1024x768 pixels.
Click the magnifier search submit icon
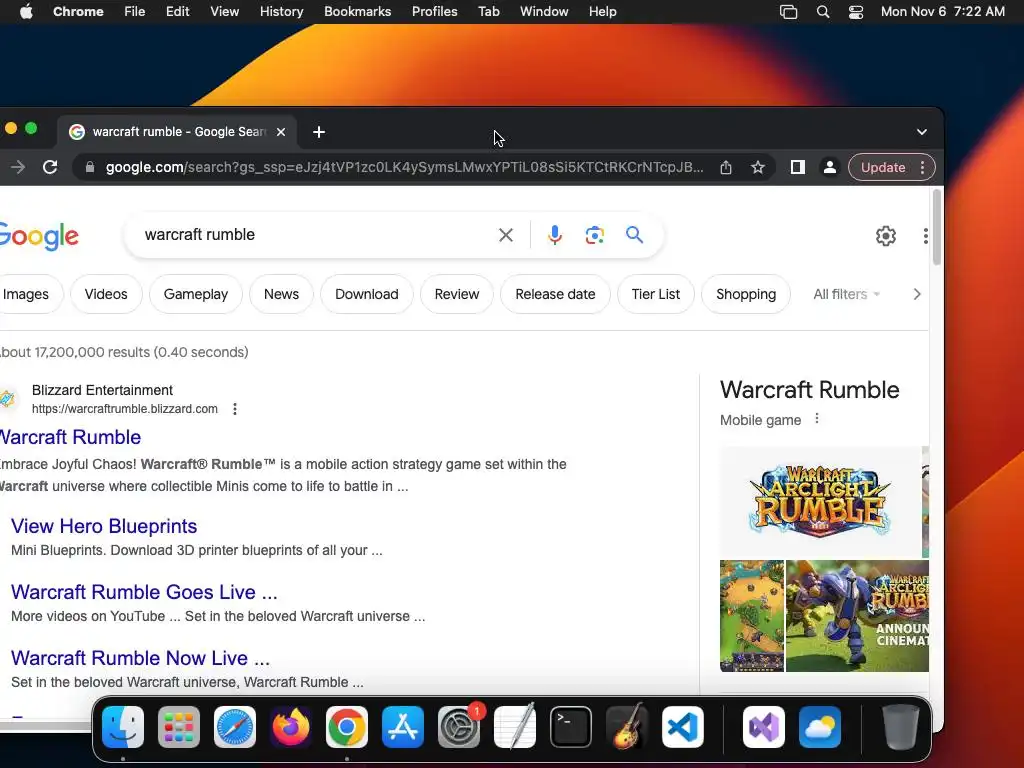coord(634,234)
